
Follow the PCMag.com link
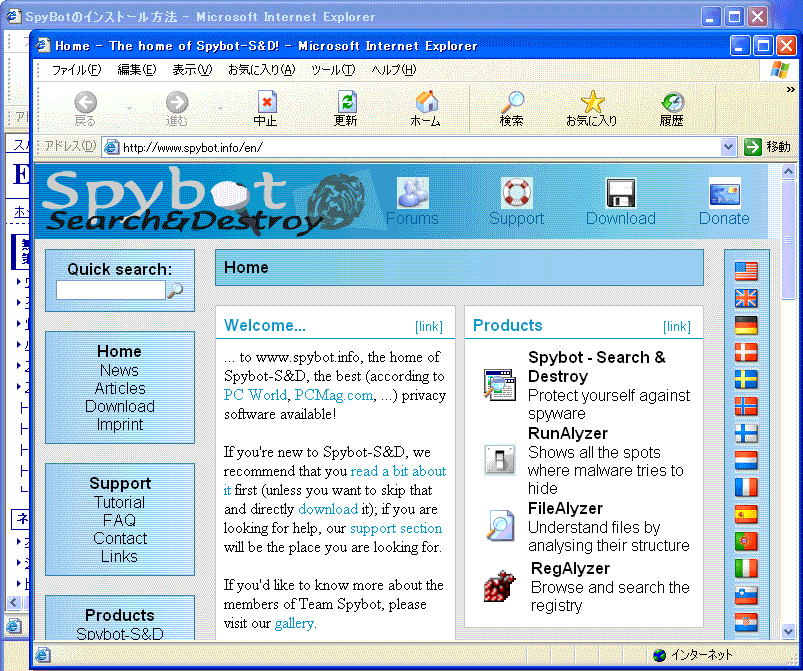(x=333, y=395)
